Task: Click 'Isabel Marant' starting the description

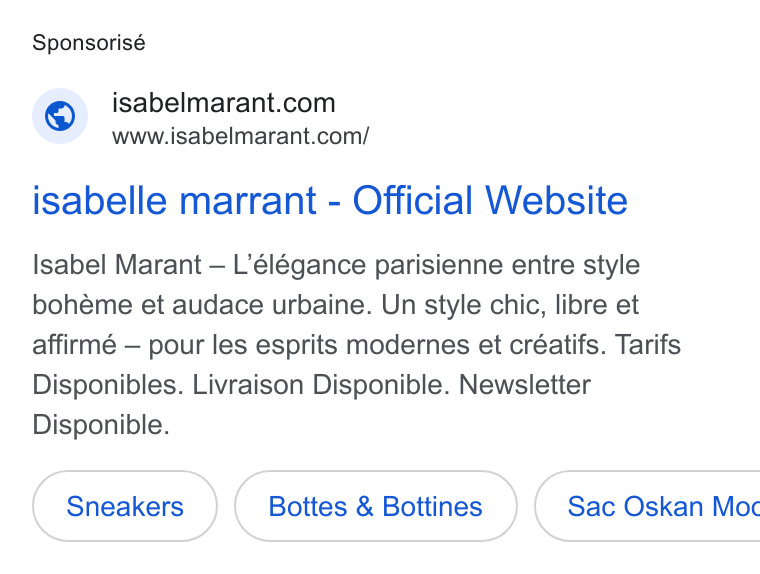Action: (x=117, y=265)
